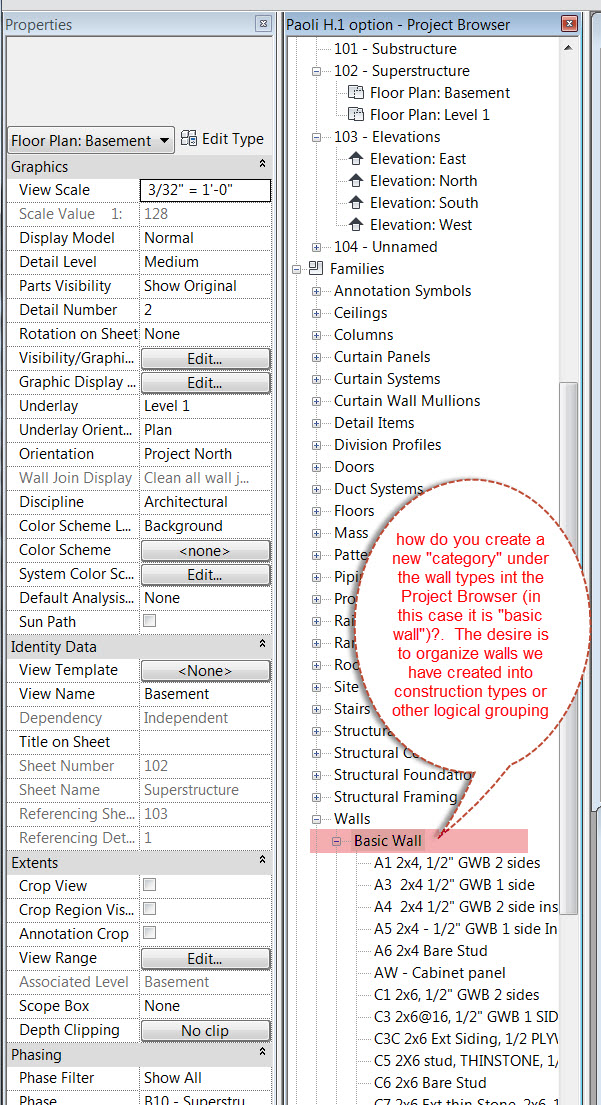Open the Floor Plan: Basement type selector
Image resolution: width=601 pixels, height=1105 pixels.
(x=91, y=140)
